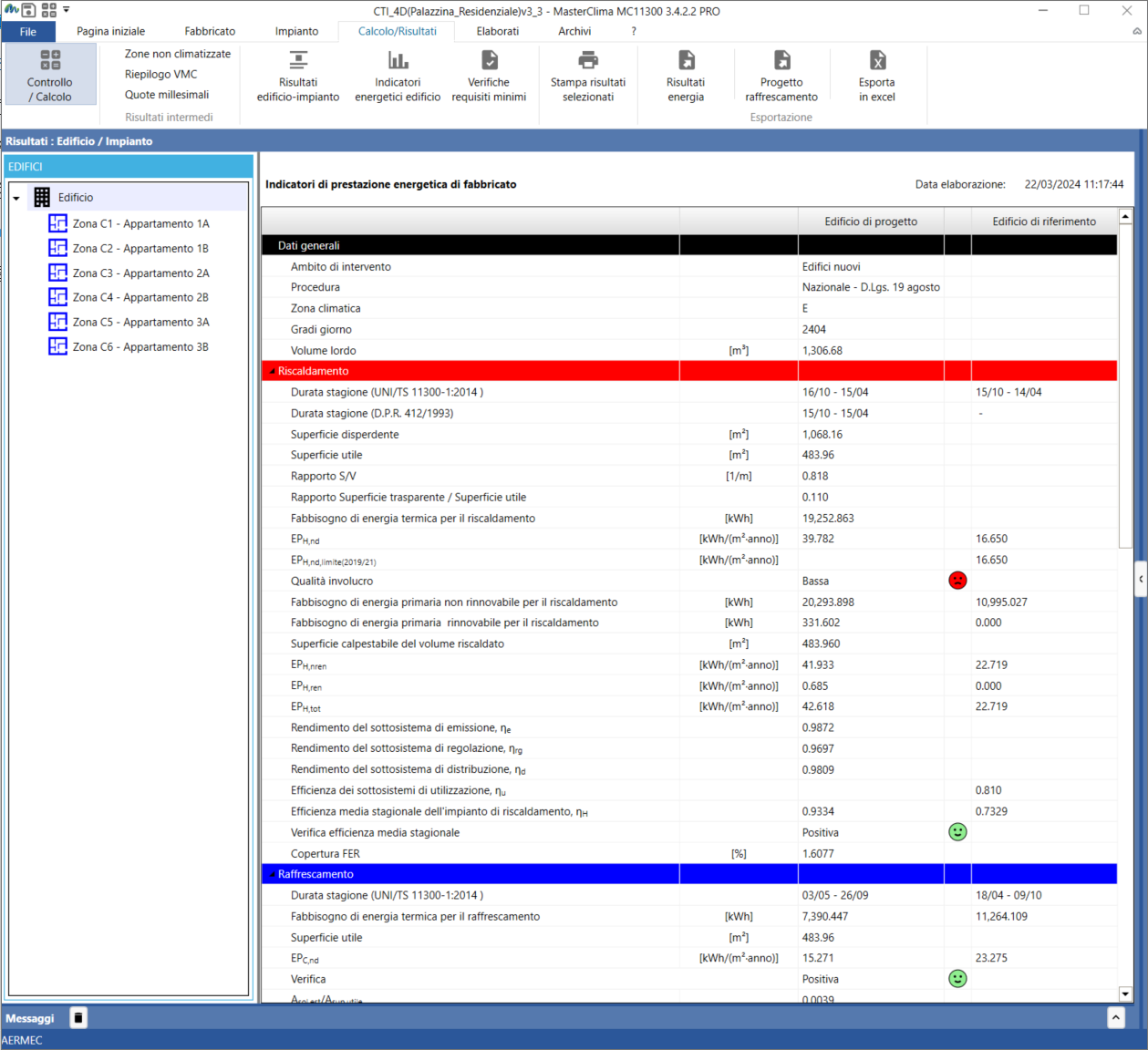Click the Rapporto S/V value 0.818
1148x1050 pixels.
pos(815,476)
